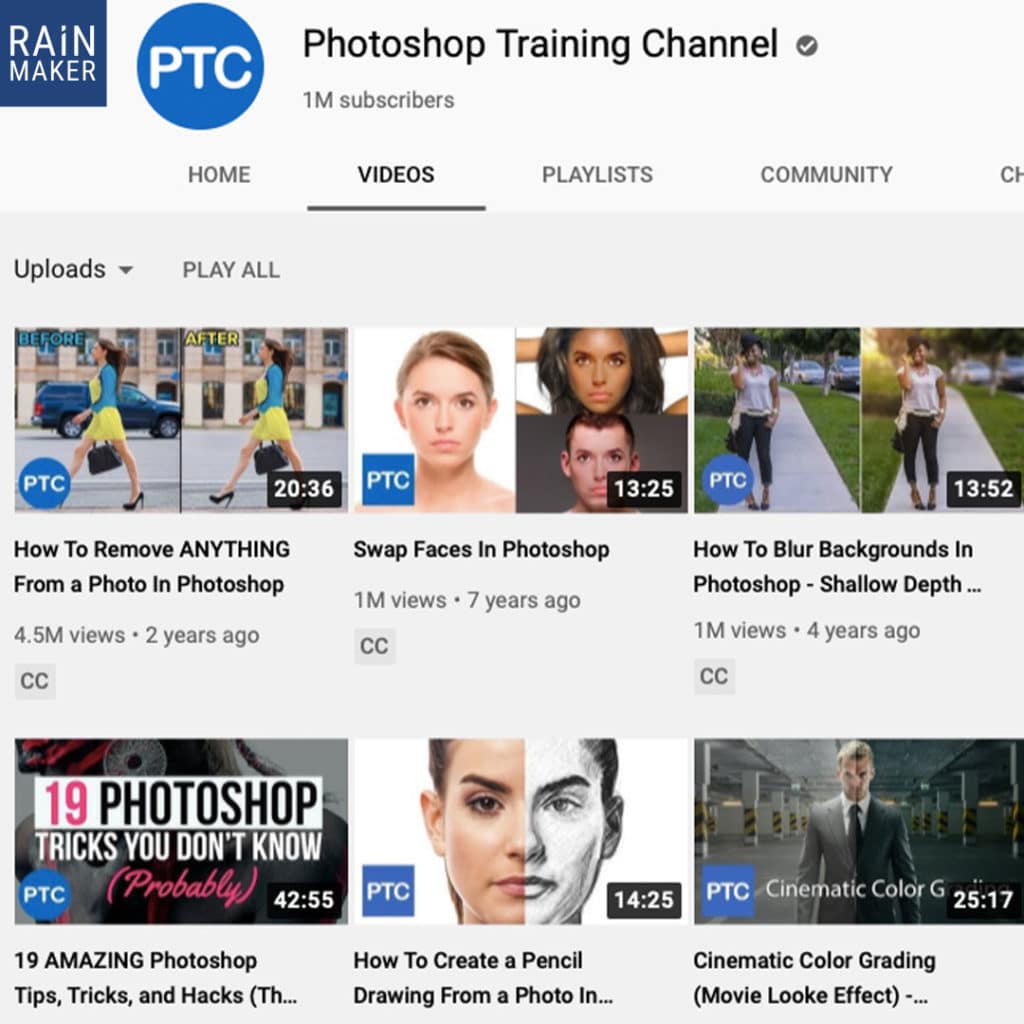Click the 42:55 duration badge
Screen dimensions: 1024x1024
point(303,900)
